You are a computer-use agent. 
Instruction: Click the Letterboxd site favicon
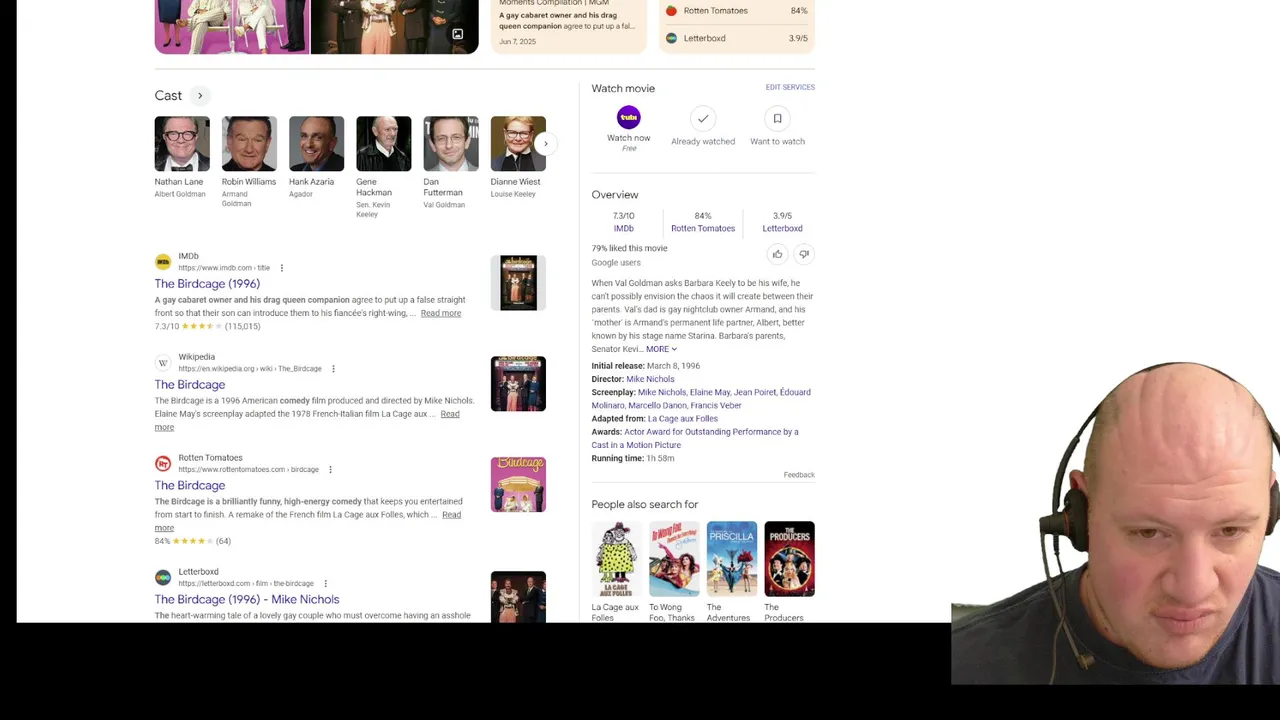pos(163,578)
